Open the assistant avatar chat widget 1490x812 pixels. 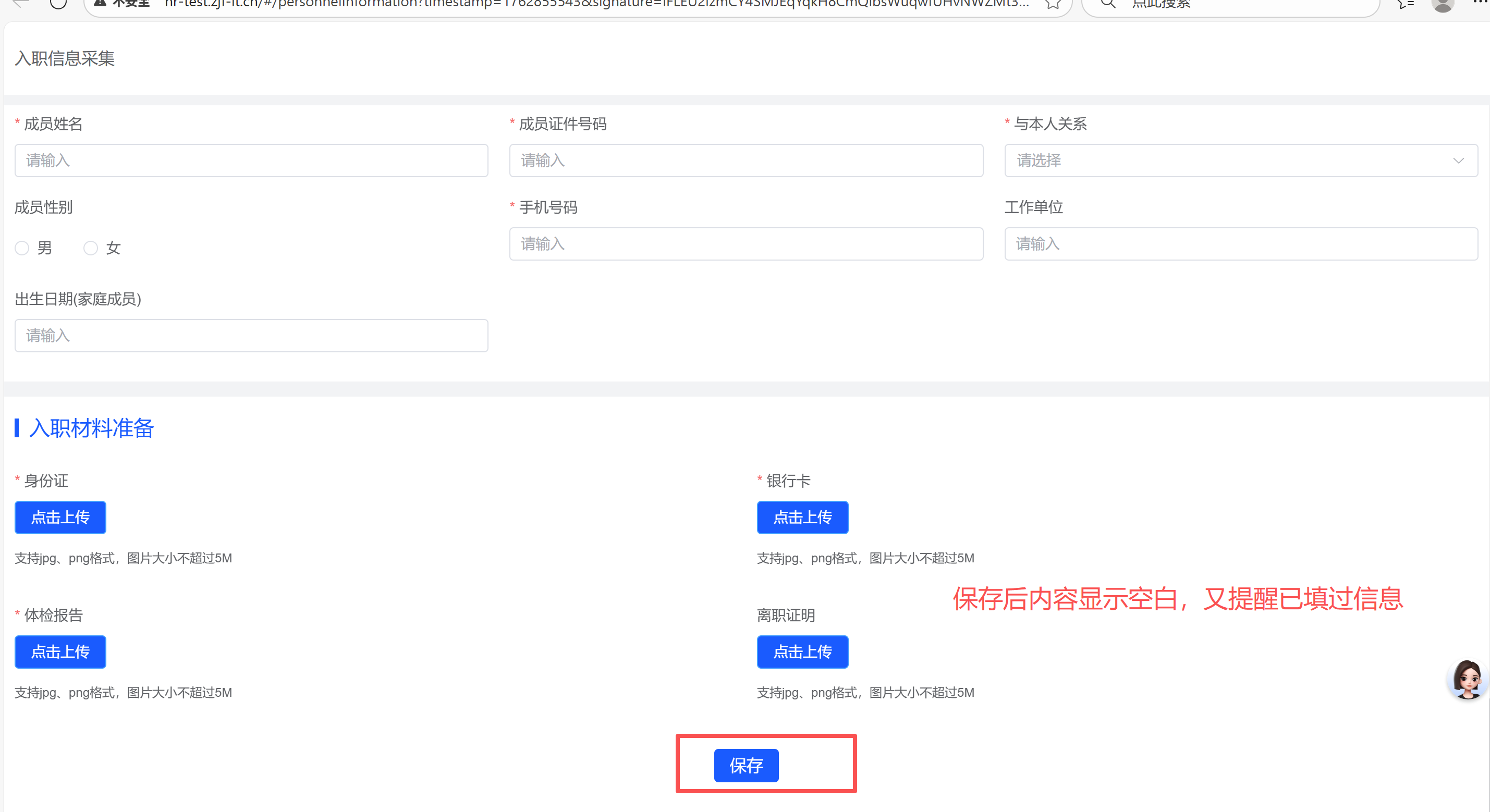(x=1468, y=679)
